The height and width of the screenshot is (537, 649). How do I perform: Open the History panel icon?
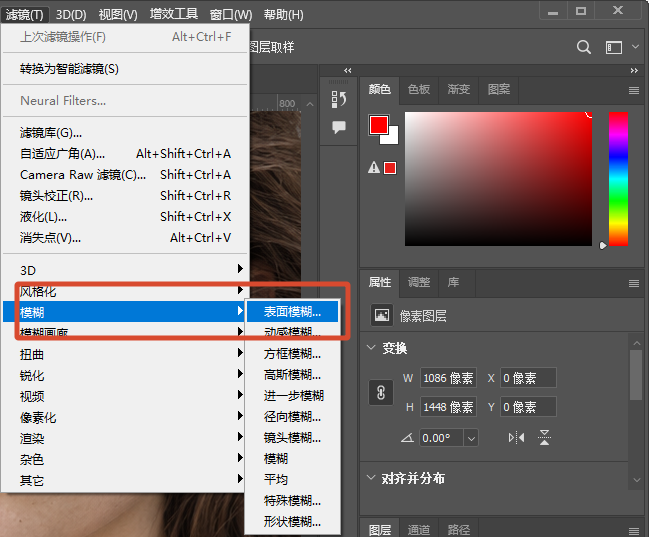(339, 99)
